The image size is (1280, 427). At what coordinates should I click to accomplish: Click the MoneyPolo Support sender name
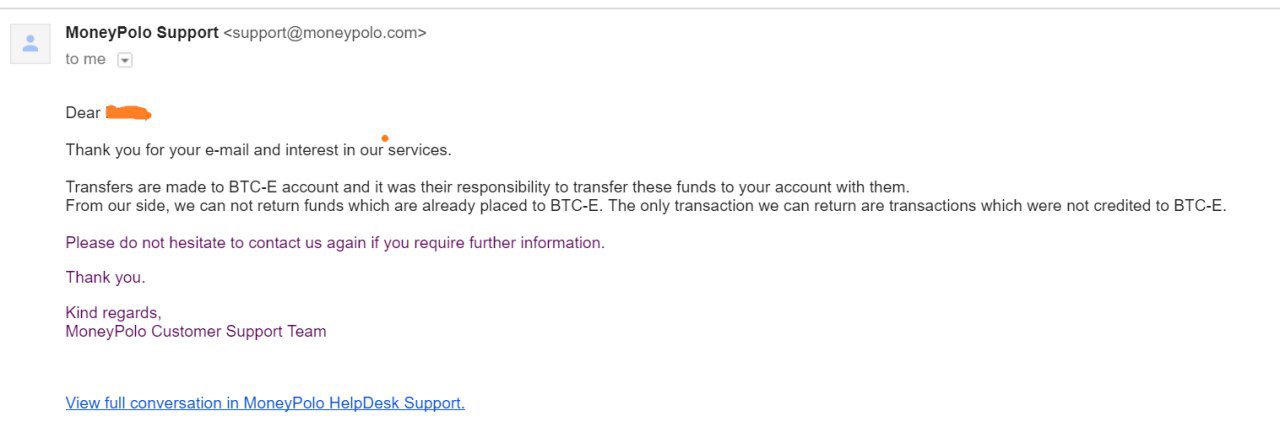coord(142,32)
